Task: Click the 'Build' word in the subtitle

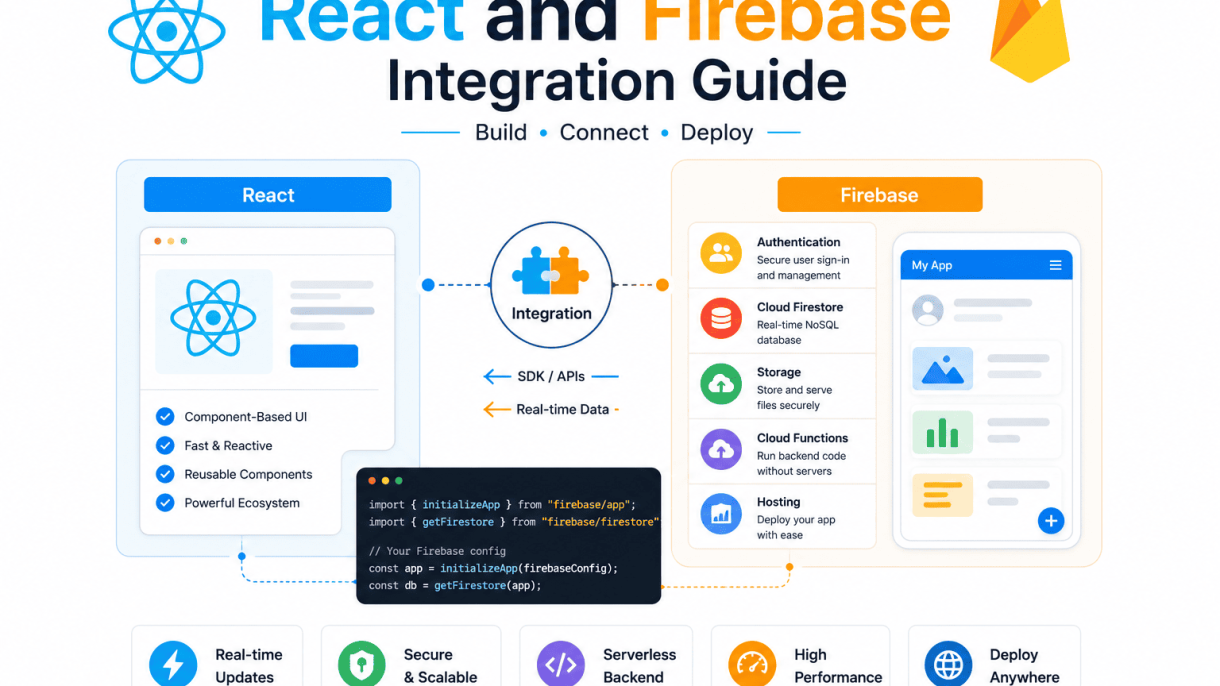Action: coord(501,132)
